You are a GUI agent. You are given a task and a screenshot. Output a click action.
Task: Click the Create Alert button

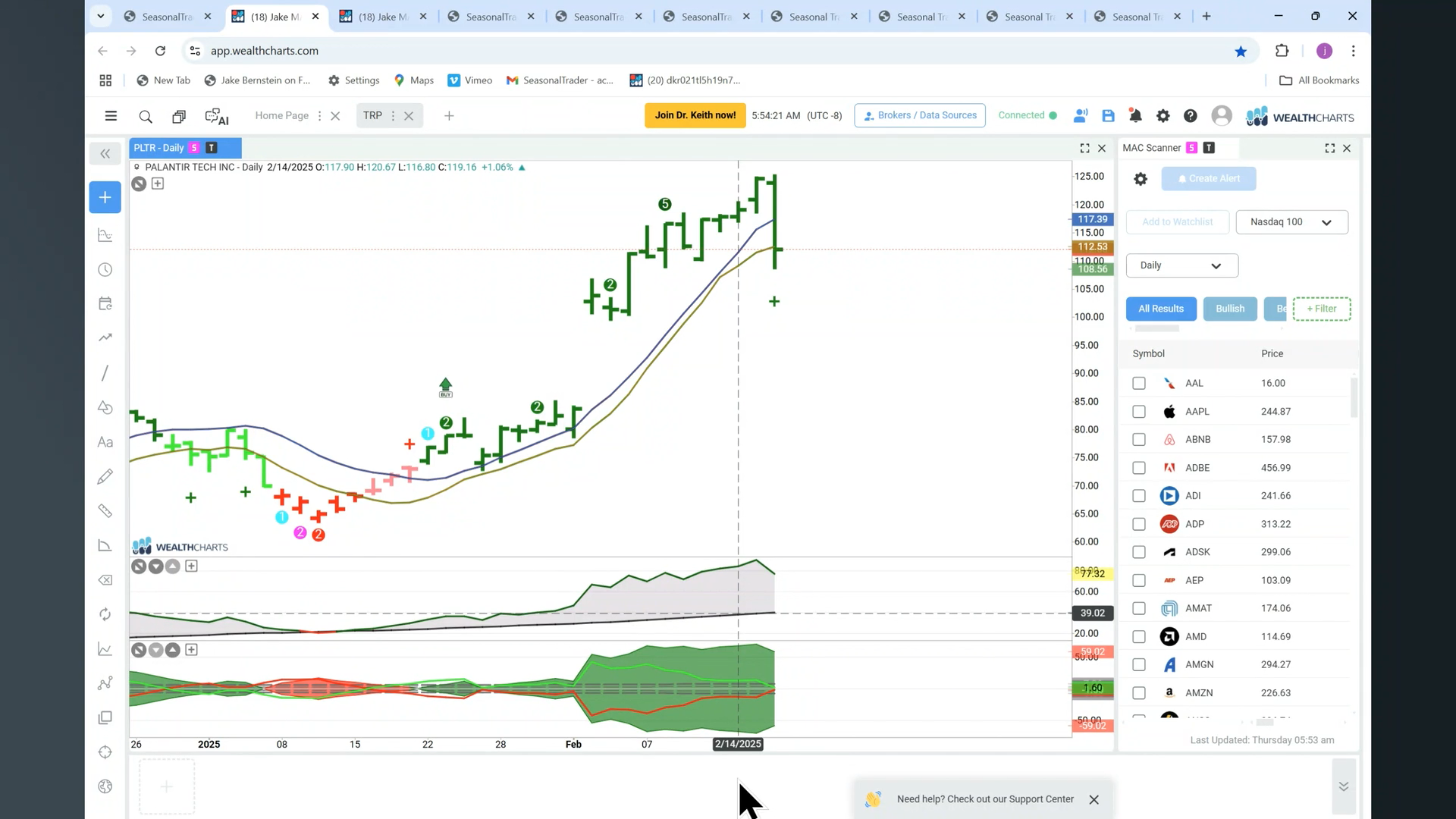tap(1209, 179)
